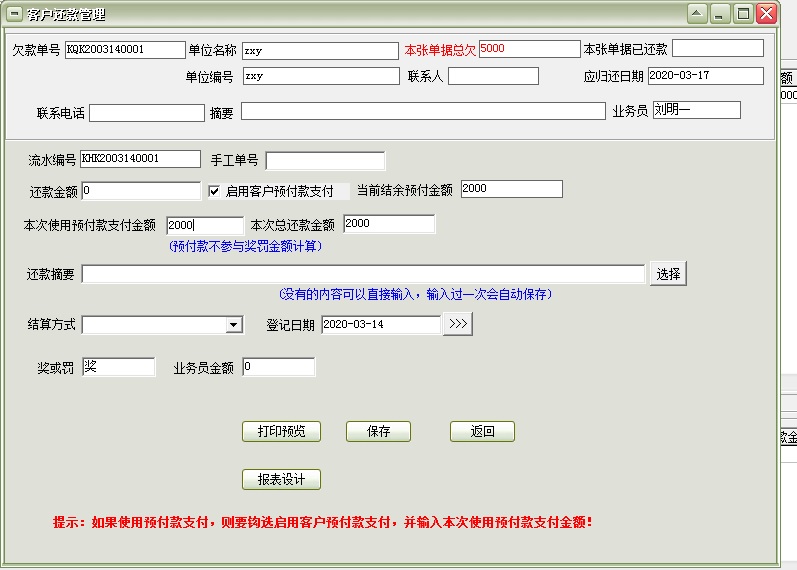Viewport: 797px width, 570px height.
Task: Open the window system menu icon
Action: click(14, 14)
